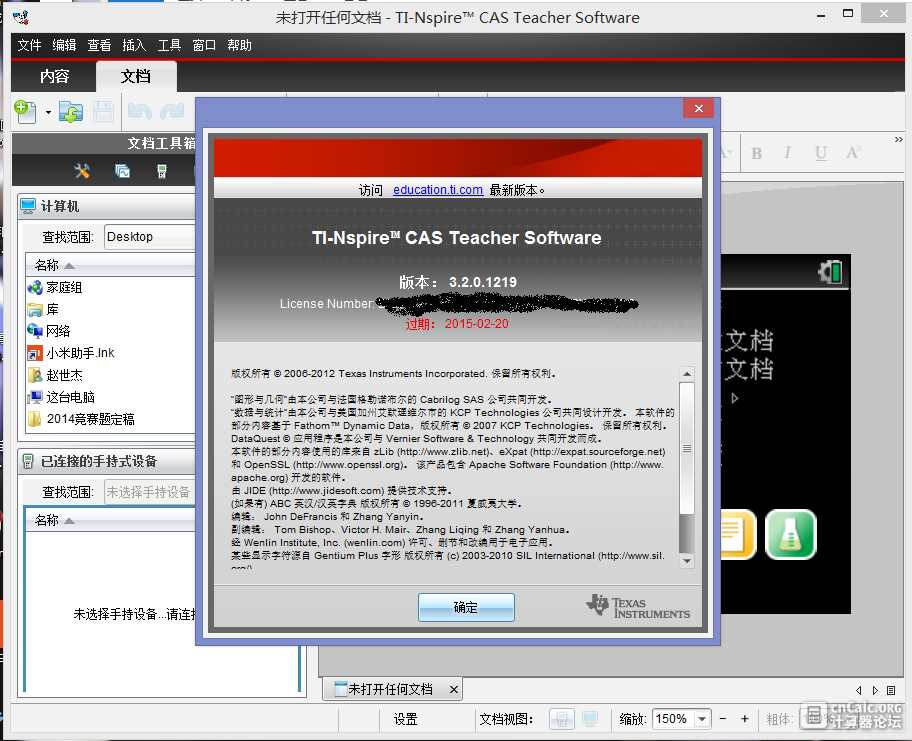Click 设置 in status bar
The width and height of the screenshot is (912, 741).
point(405,719)
